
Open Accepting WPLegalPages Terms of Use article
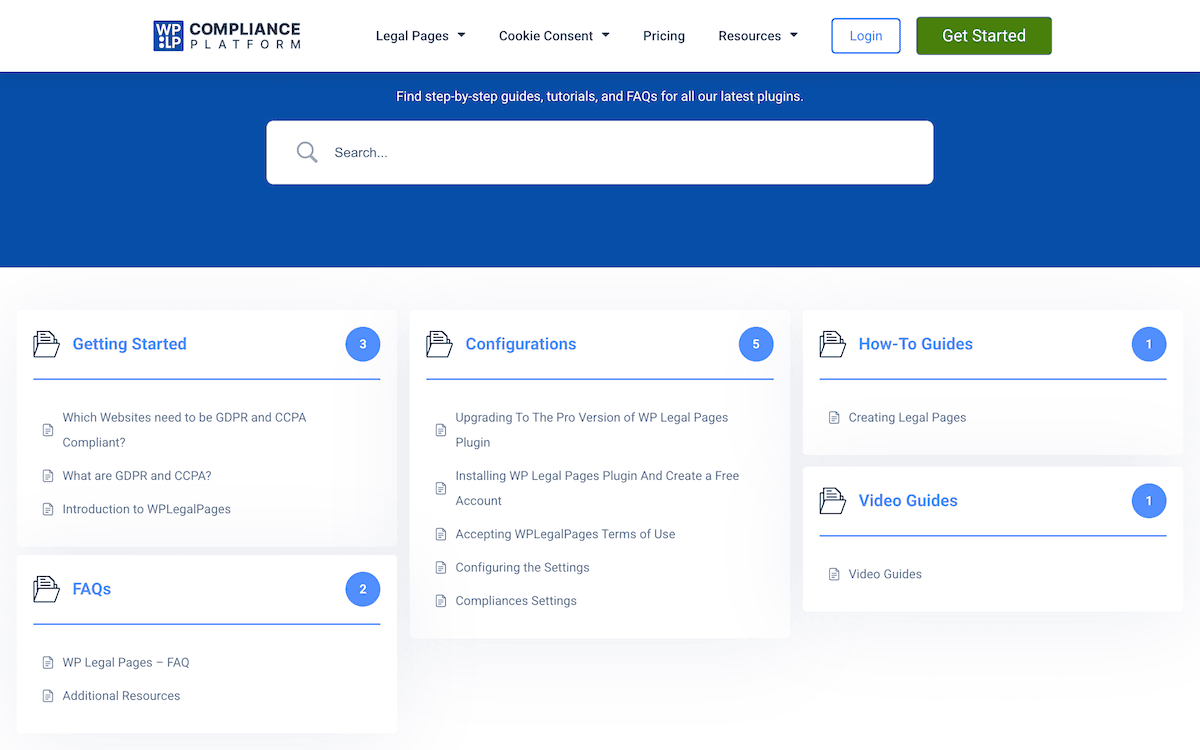point(565,534)
